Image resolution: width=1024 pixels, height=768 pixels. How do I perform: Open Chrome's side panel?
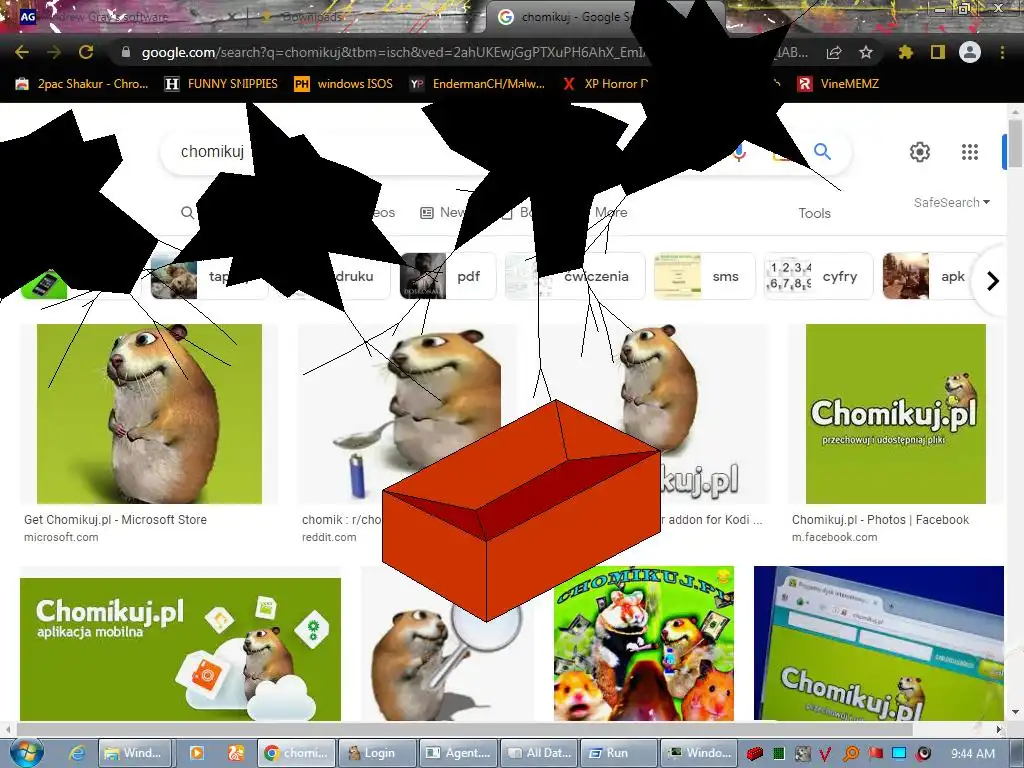point(938,52)
